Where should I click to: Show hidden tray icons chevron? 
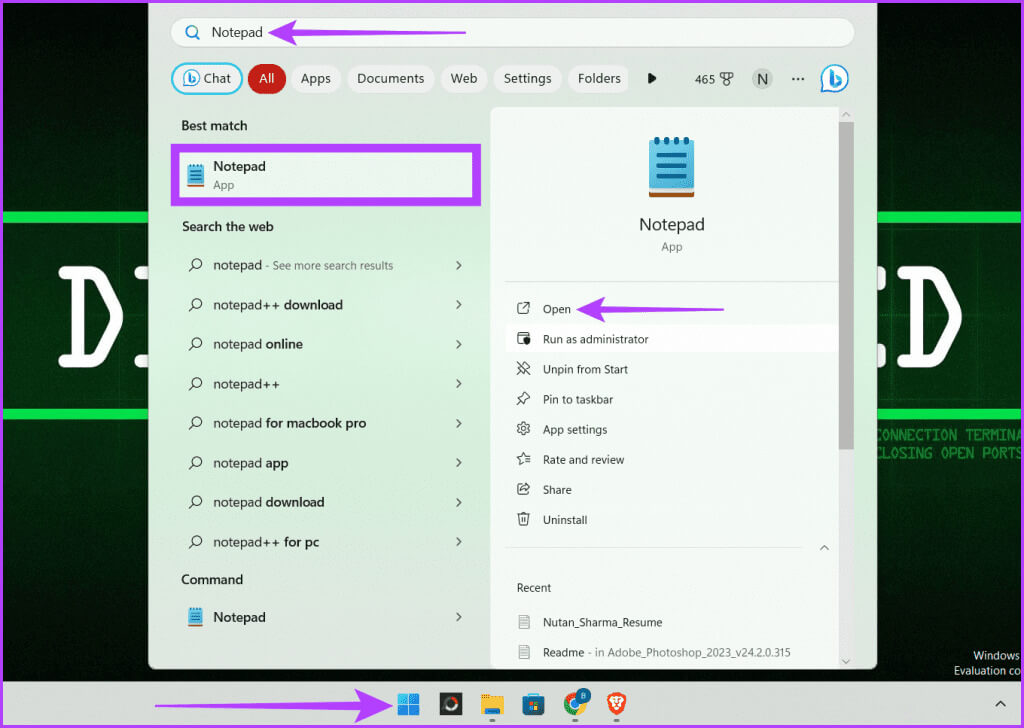pos(1000,704)
